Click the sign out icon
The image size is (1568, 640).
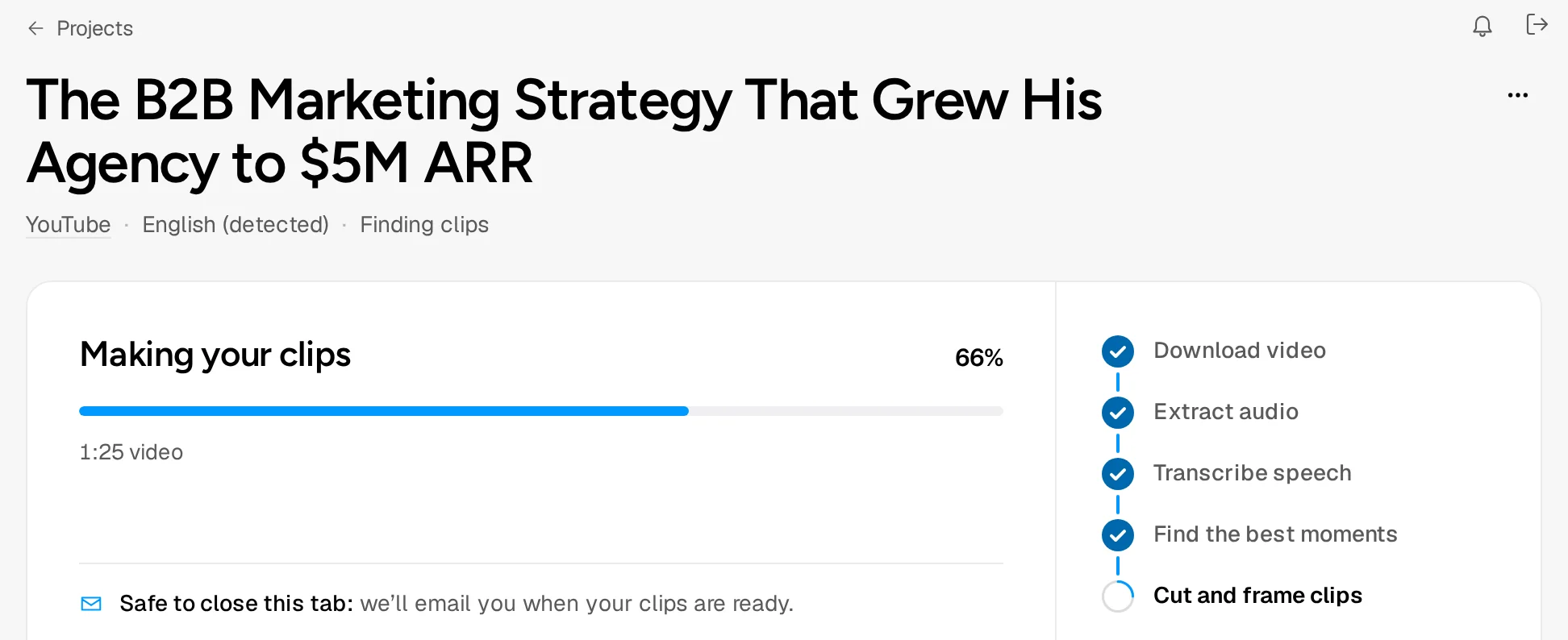(1537, 25)
